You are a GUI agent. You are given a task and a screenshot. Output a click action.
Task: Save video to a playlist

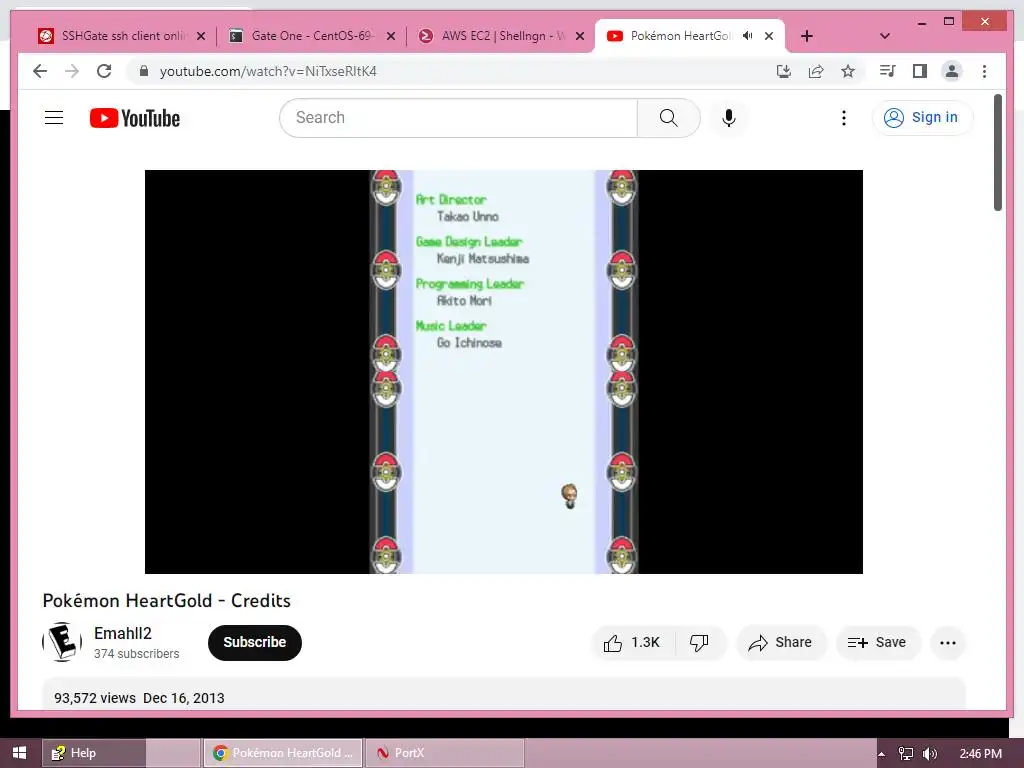click(878, 643)
